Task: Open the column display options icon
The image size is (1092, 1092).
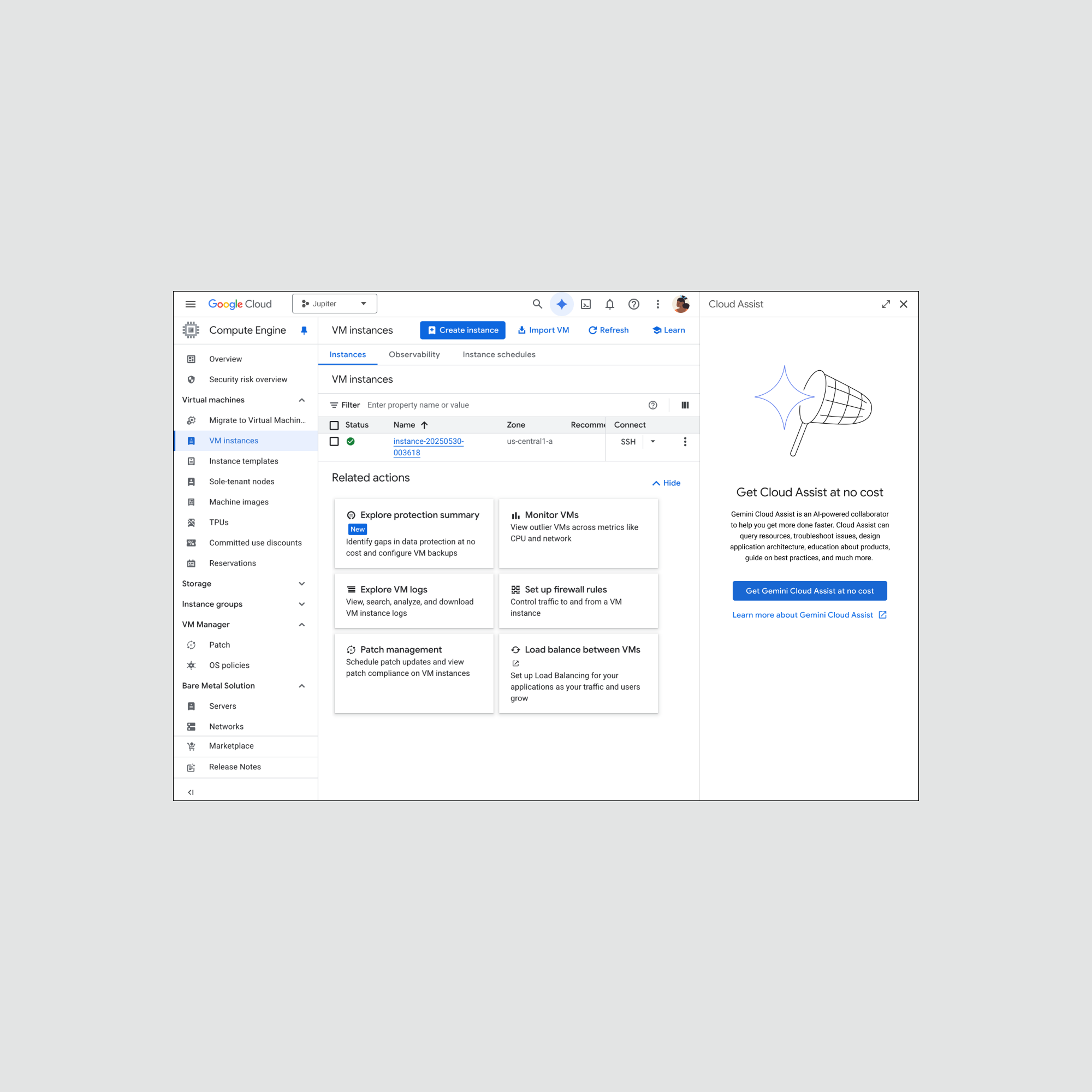Action: point(685,405)
